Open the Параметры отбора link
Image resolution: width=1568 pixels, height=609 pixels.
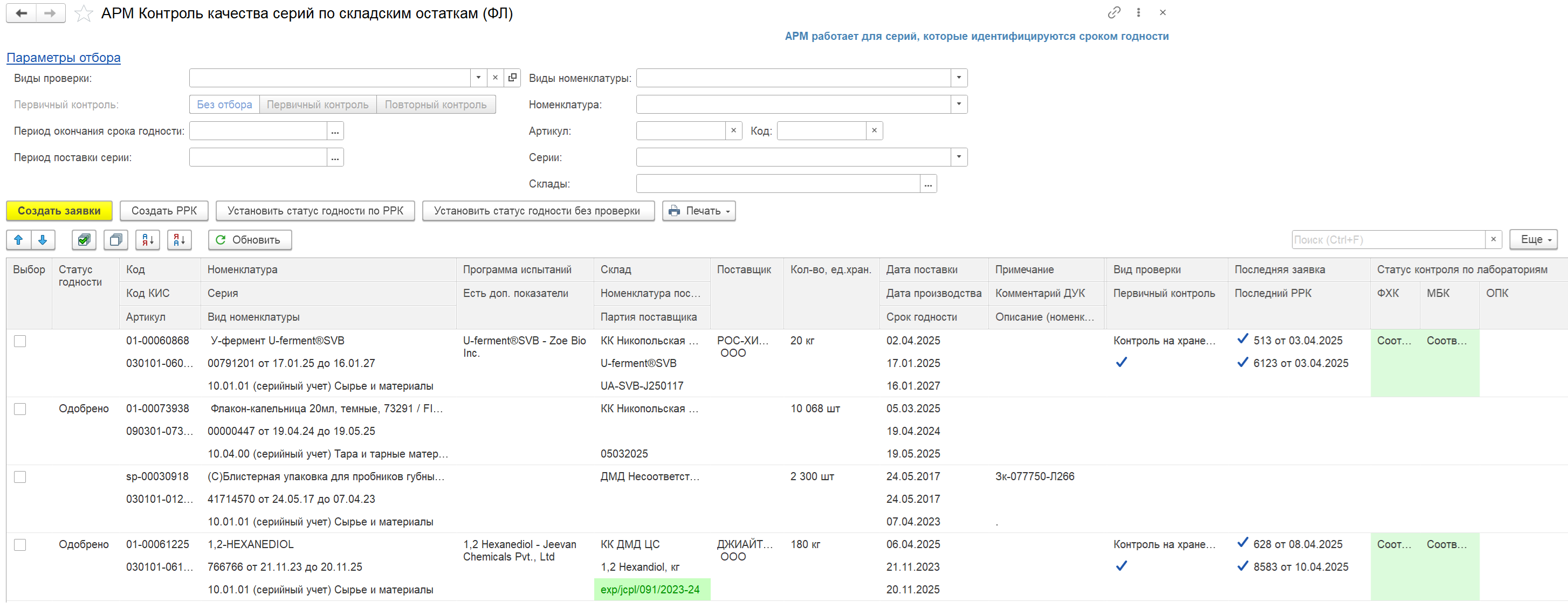point(63,58)
